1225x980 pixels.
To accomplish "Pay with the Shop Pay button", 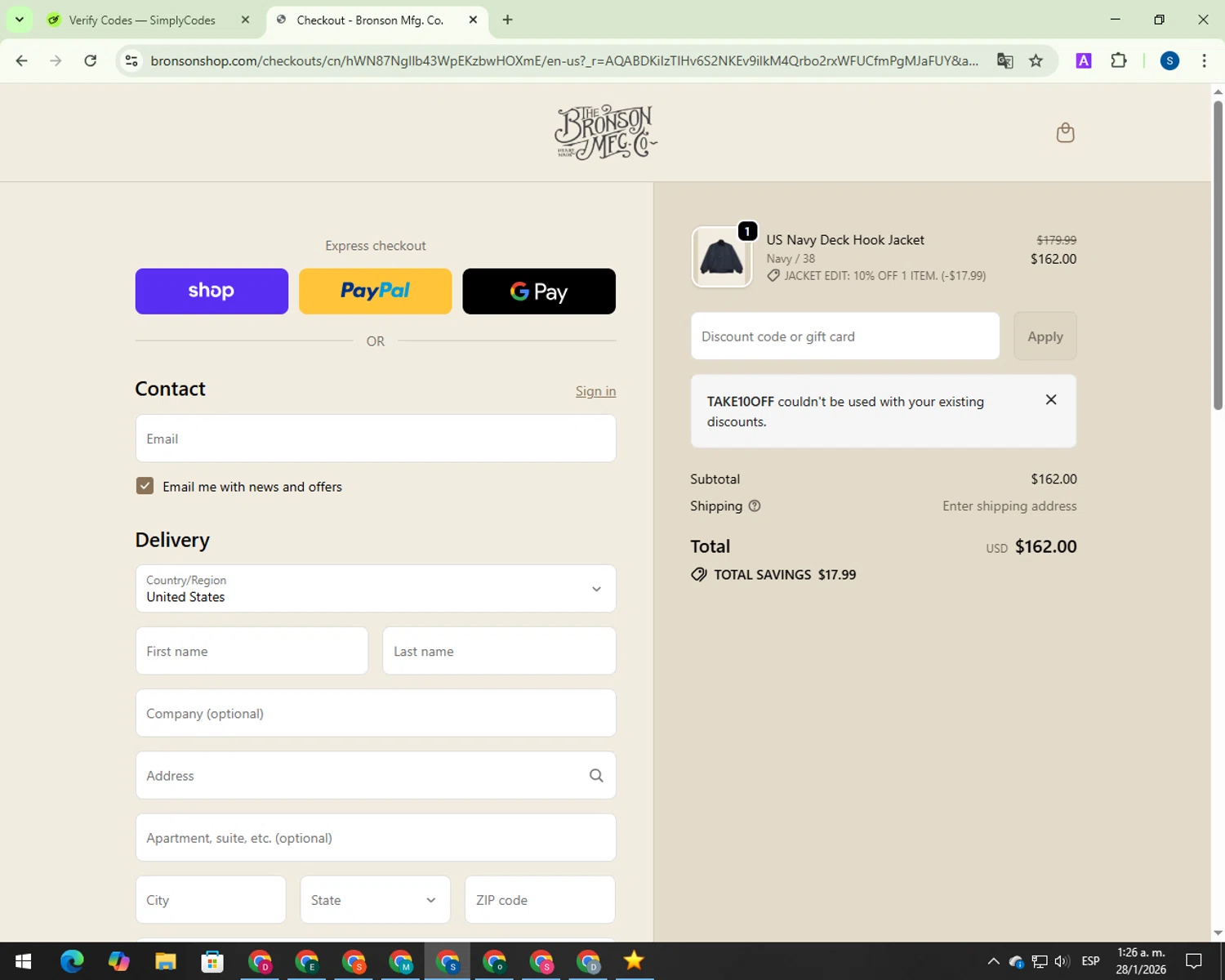I will pyautogui.click(x=212, y=291).
